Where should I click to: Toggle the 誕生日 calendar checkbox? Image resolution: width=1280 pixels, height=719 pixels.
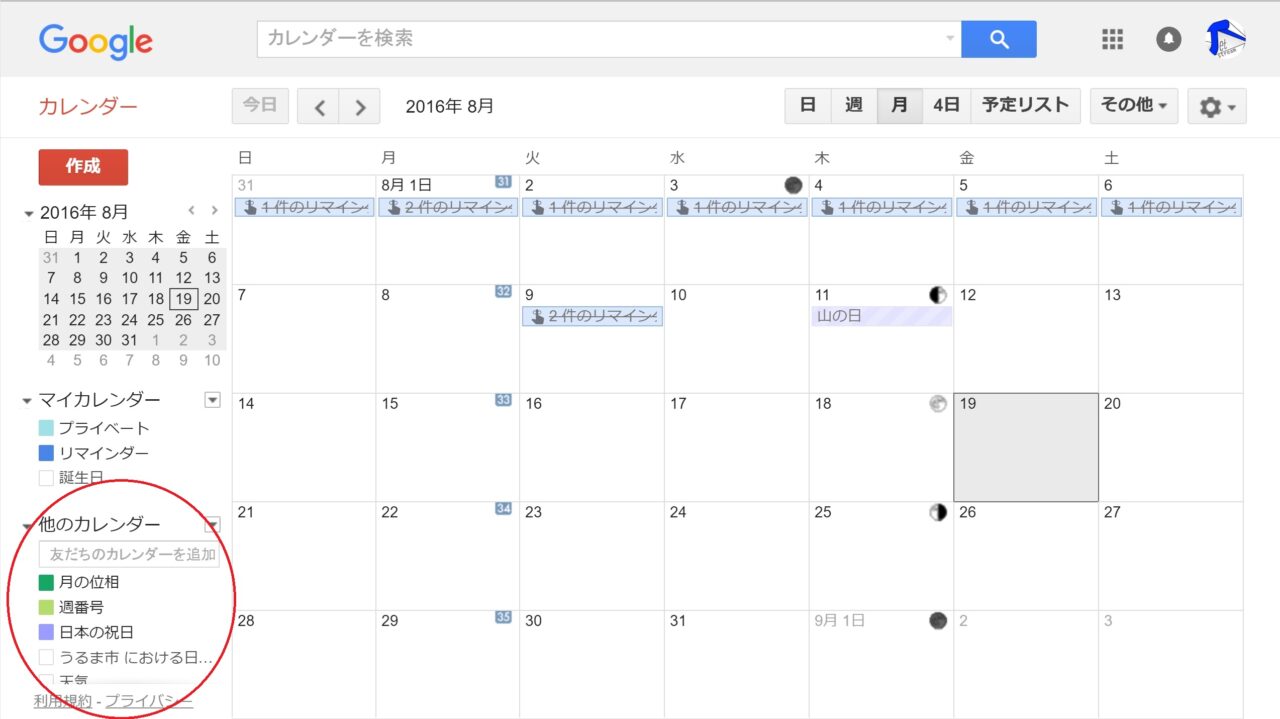click(x=46, y=478)
